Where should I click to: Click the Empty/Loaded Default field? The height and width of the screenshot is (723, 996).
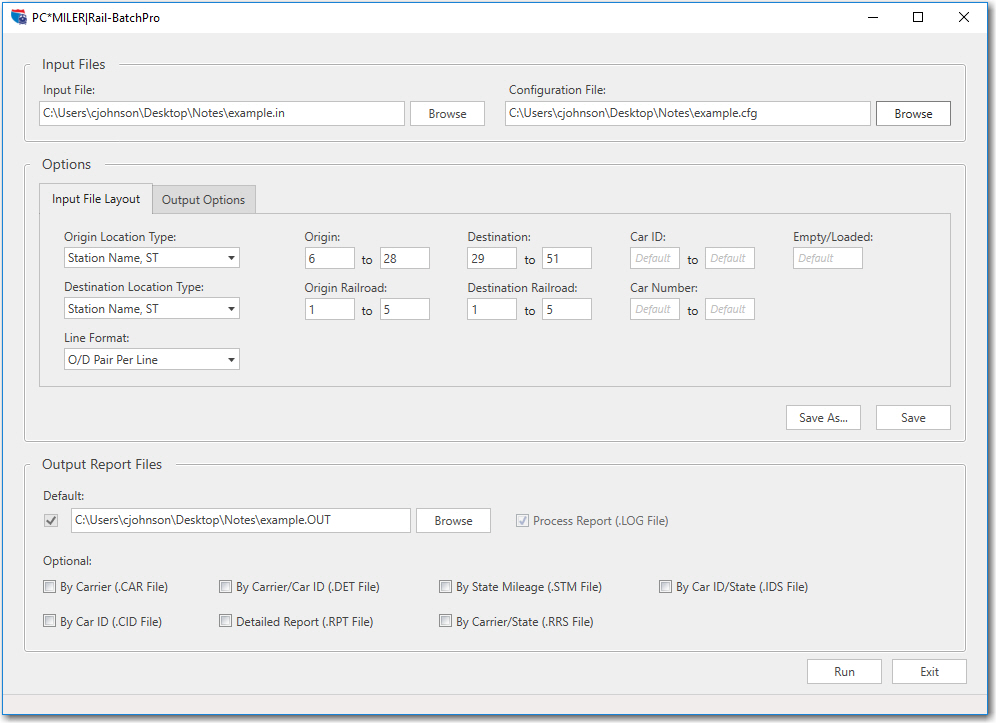tap(828, 259)
